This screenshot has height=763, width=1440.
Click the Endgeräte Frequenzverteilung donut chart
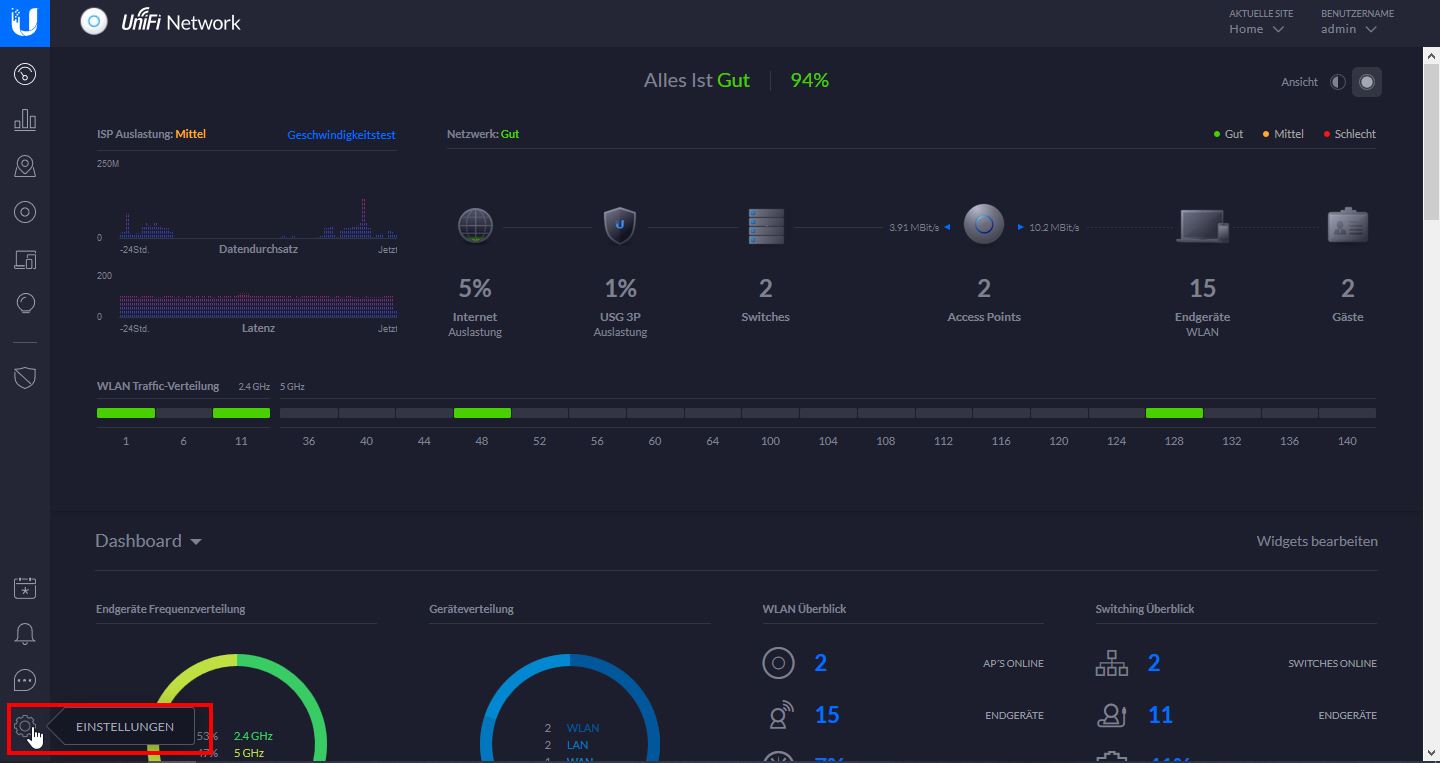[x=237, y=708]
